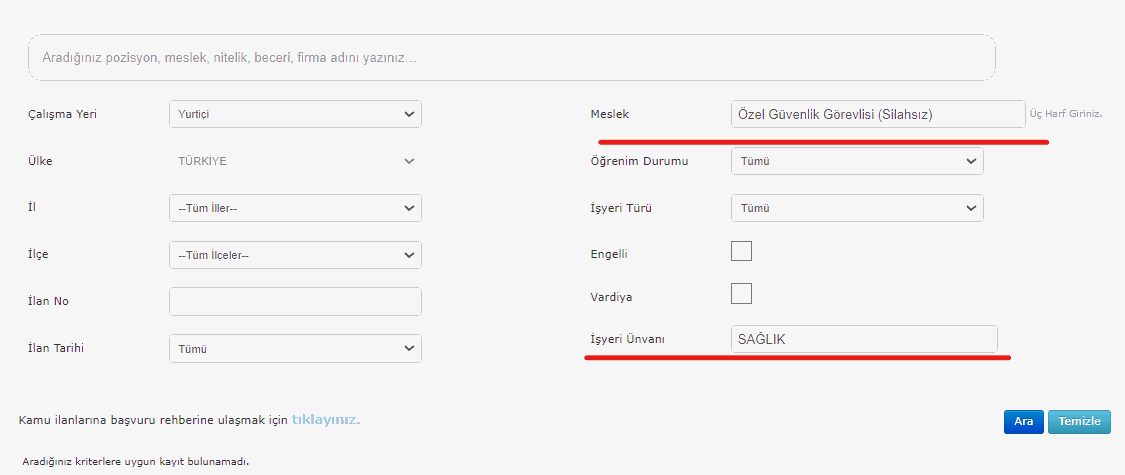The width and height of the screenshot is (1125, 475).
Task: Click the İlan No input field
Action: 295,302
